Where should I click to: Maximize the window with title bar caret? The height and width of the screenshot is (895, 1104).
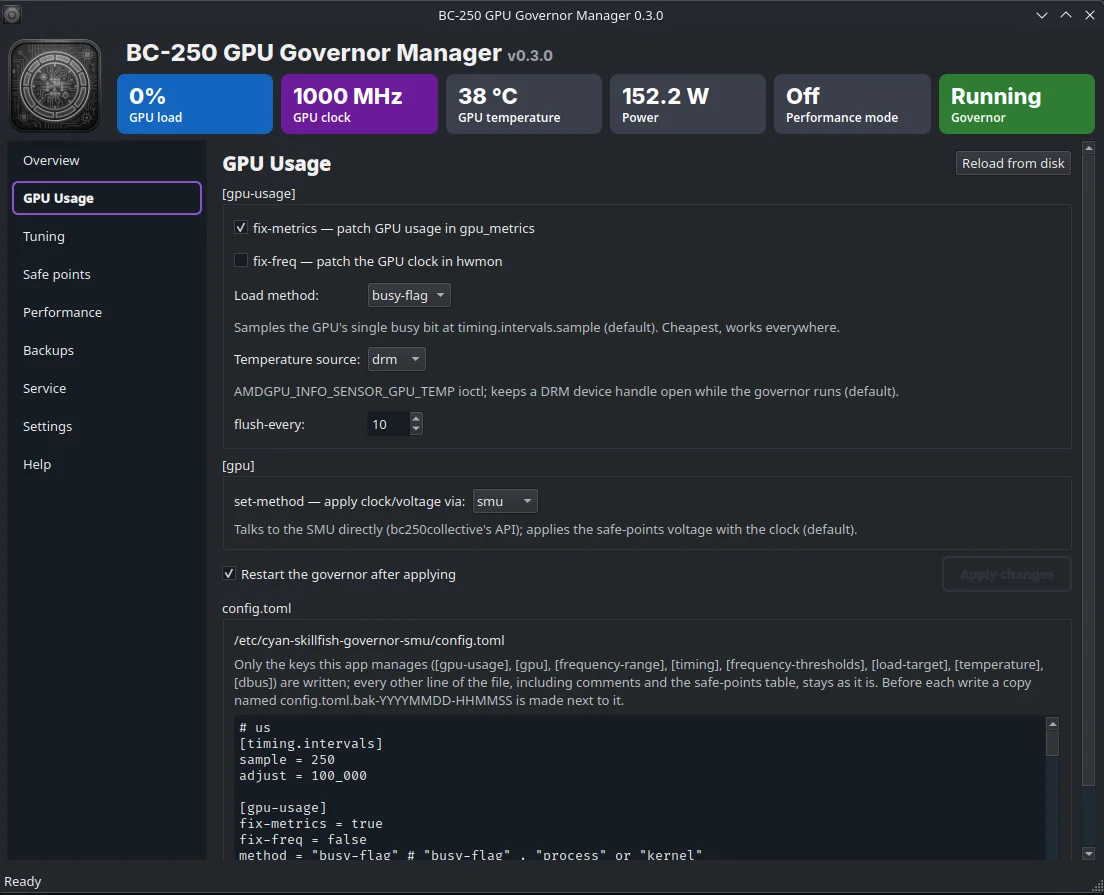click(1066, 15)
